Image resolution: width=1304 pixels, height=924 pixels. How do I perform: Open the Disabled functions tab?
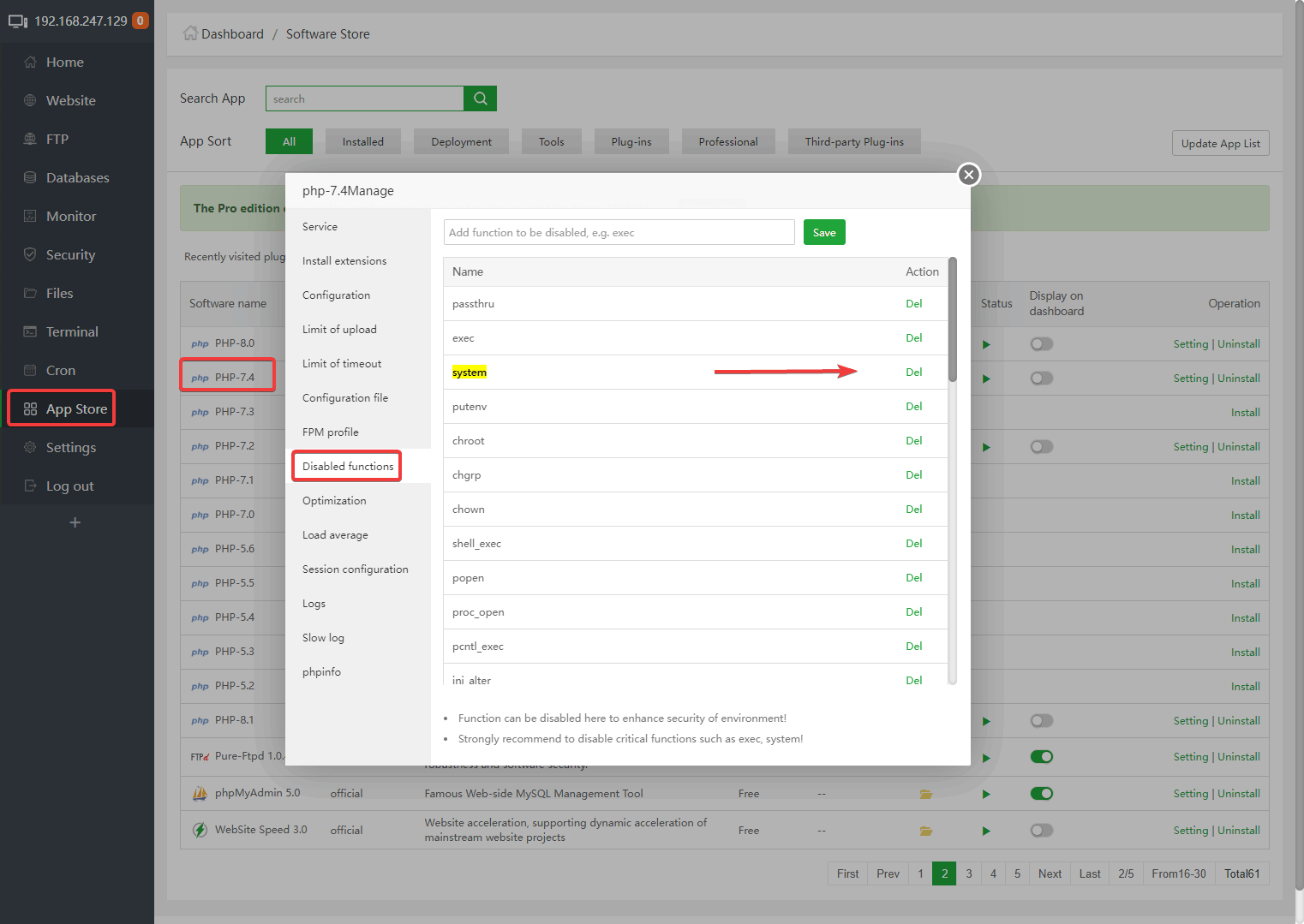coord(348,467)
